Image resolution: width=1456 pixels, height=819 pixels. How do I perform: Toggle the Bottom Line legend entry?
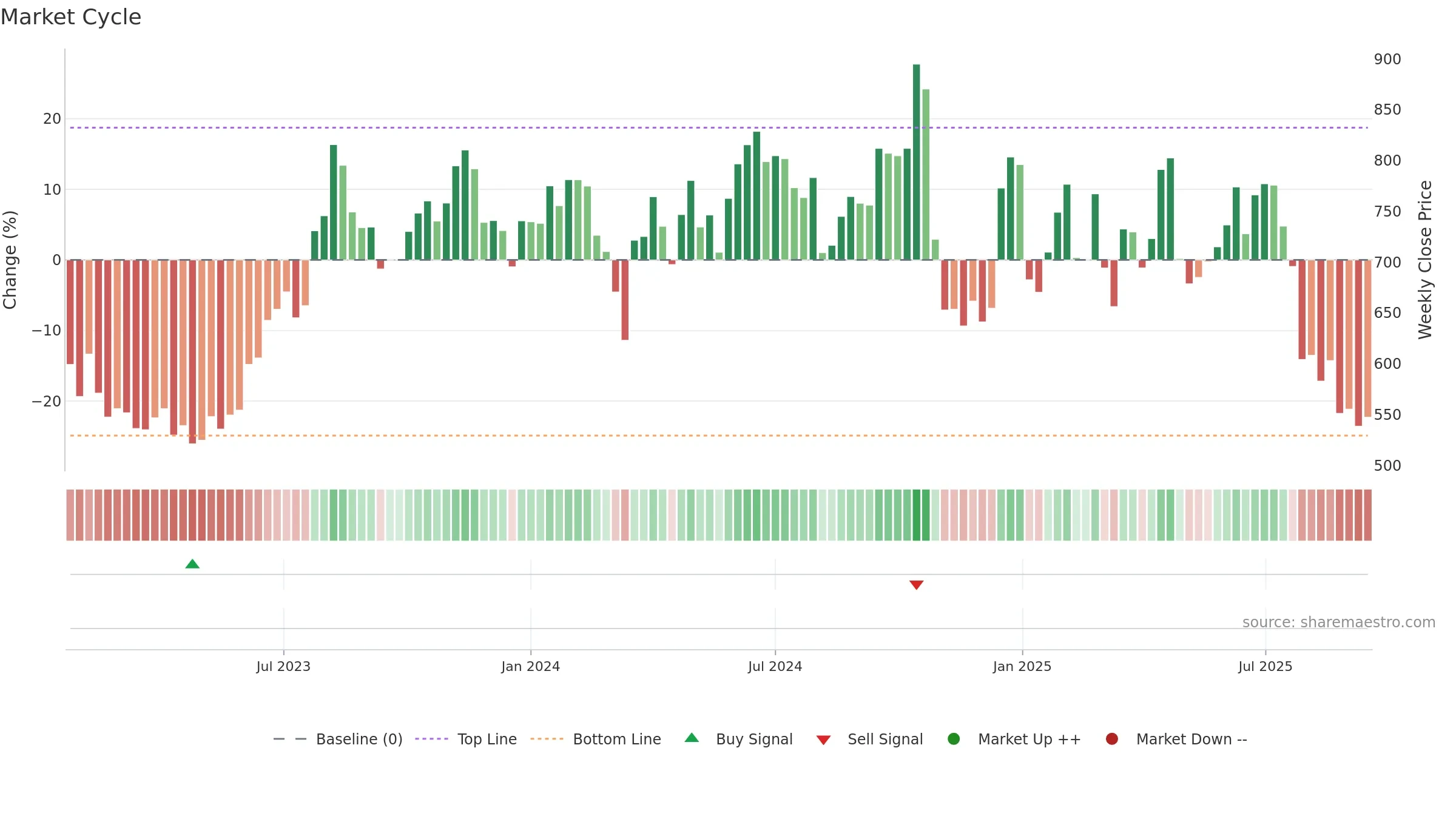tap(596, 739)
